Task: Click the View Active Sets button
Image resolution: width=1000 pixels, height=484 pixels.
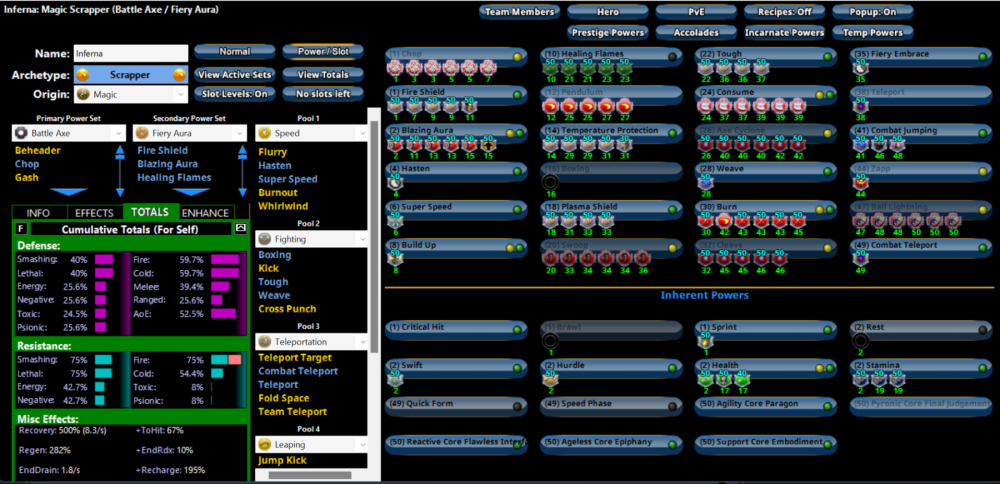Action: point(234,75)
